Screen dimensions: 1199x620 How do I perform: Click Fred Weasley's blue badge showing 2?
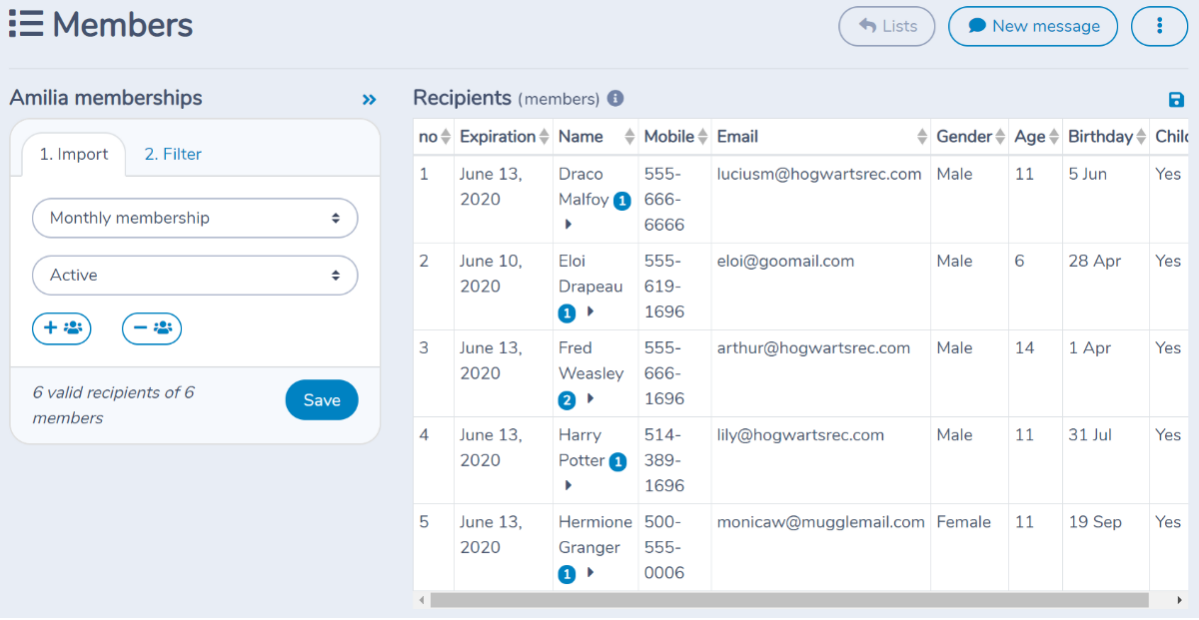pyautogui.click(x=567, y=399)
